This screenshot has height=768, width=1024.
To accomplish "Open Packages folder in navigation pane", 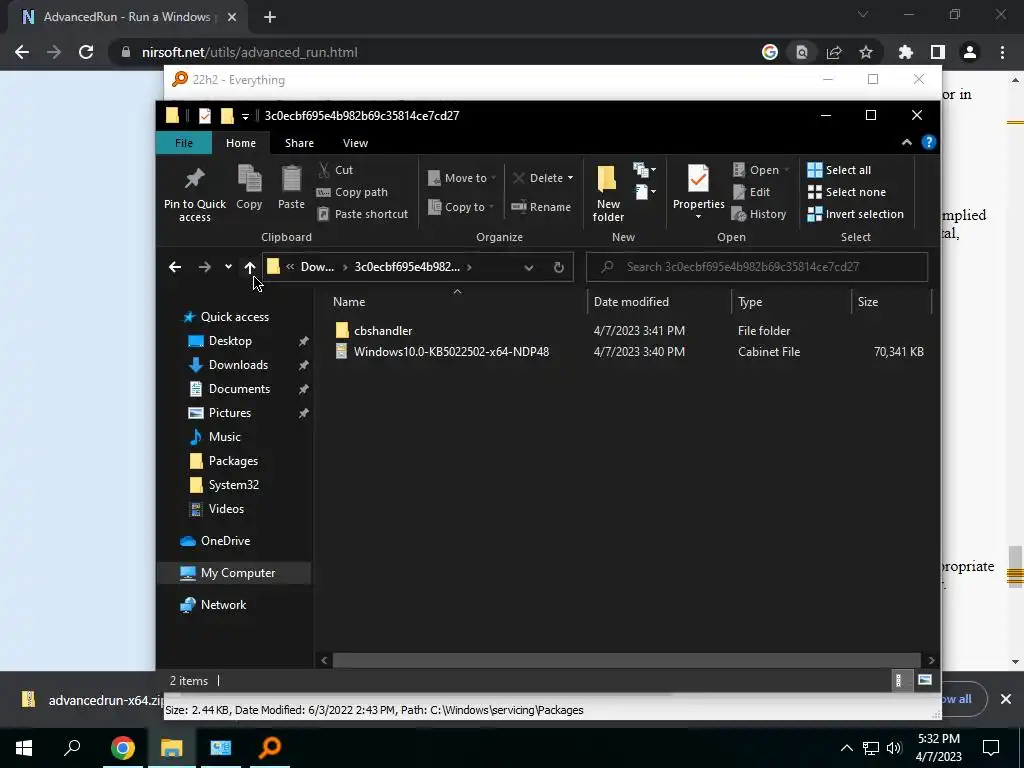I will 233,461.
